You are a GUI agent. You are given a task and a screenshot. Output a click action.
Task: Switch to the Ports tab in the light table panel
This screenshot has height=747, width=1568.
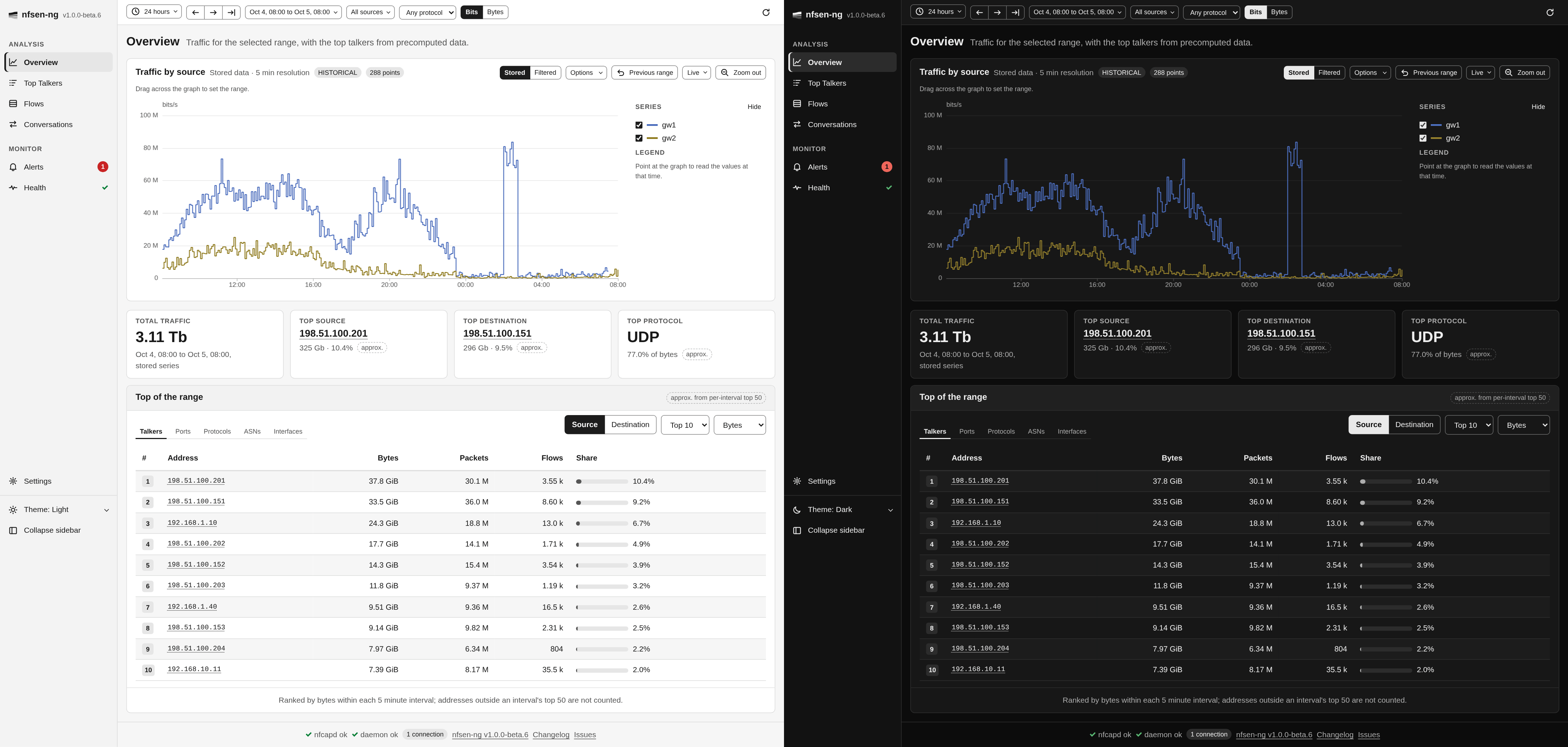(x=183, y=431)
